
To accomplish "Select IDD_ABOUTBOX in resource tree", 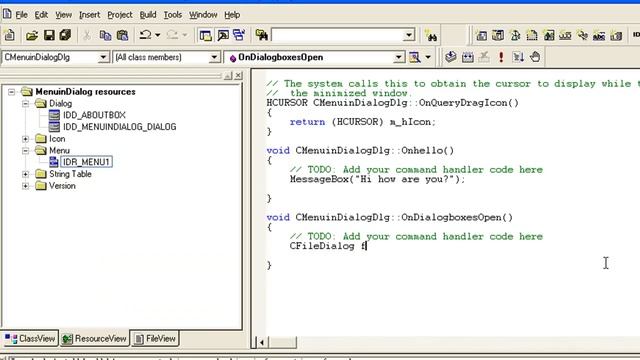I will [94, 115].
